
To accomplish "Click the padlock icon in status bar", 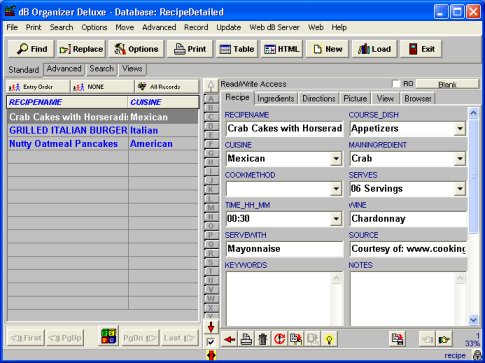I will [x=477, y=355].
